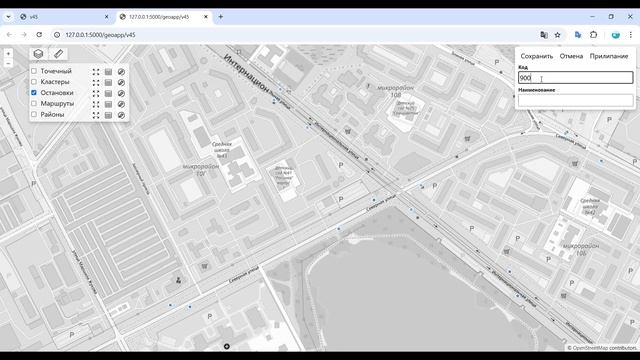This screenshot has width=640, height=360.
Task: Open attribute table for Районы layer
Action: pyautogui.click(x=108, y=116)
